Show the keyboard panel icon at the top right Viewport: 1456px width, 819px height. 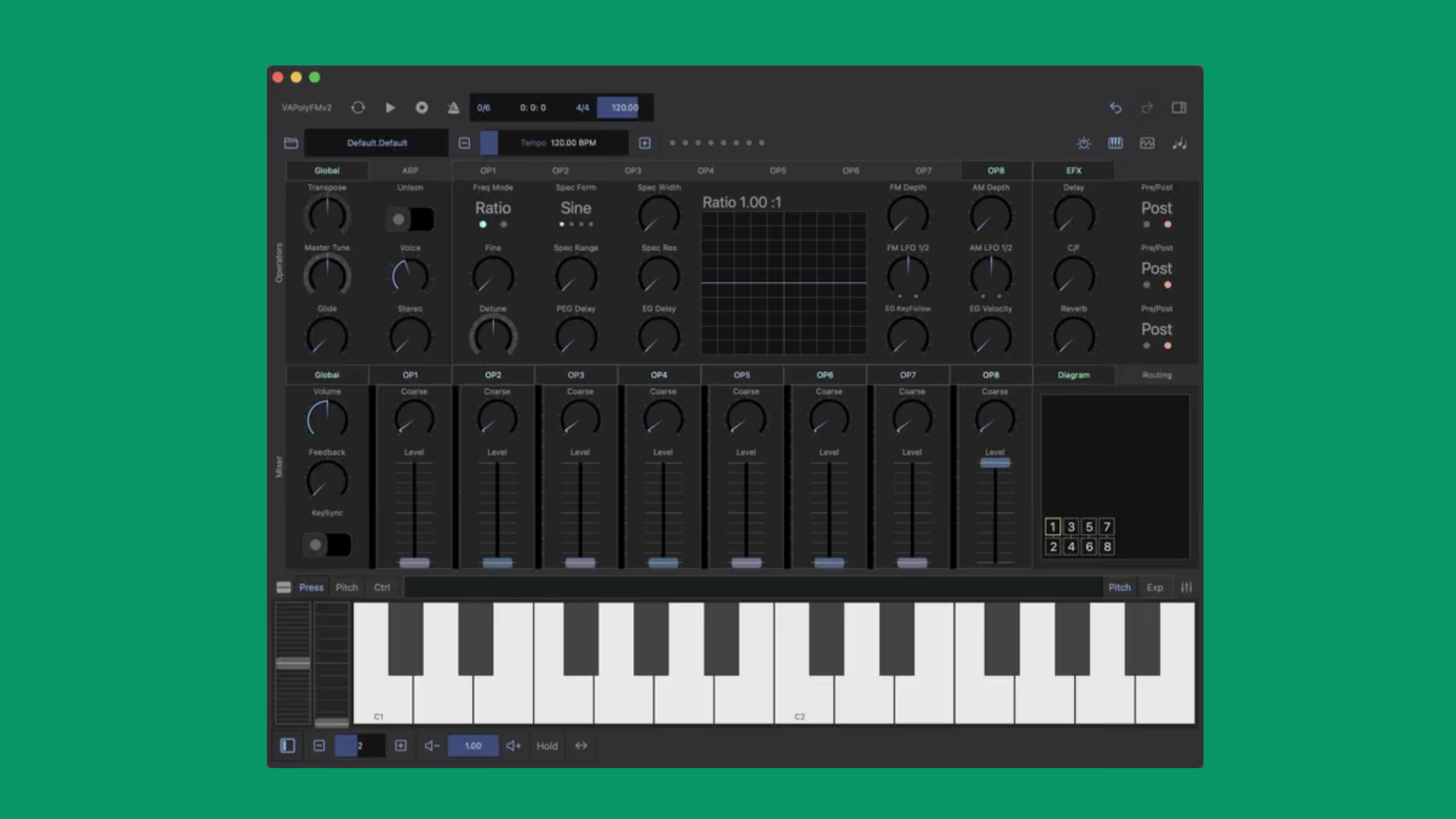[x=1116, y=143]
